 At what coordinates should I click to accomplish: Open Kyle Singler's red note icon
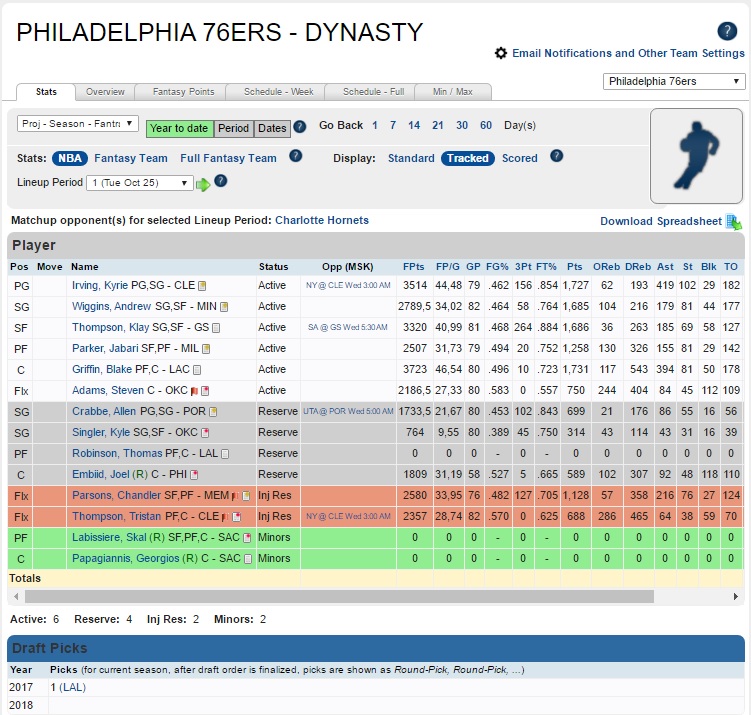tap(205, 433)
